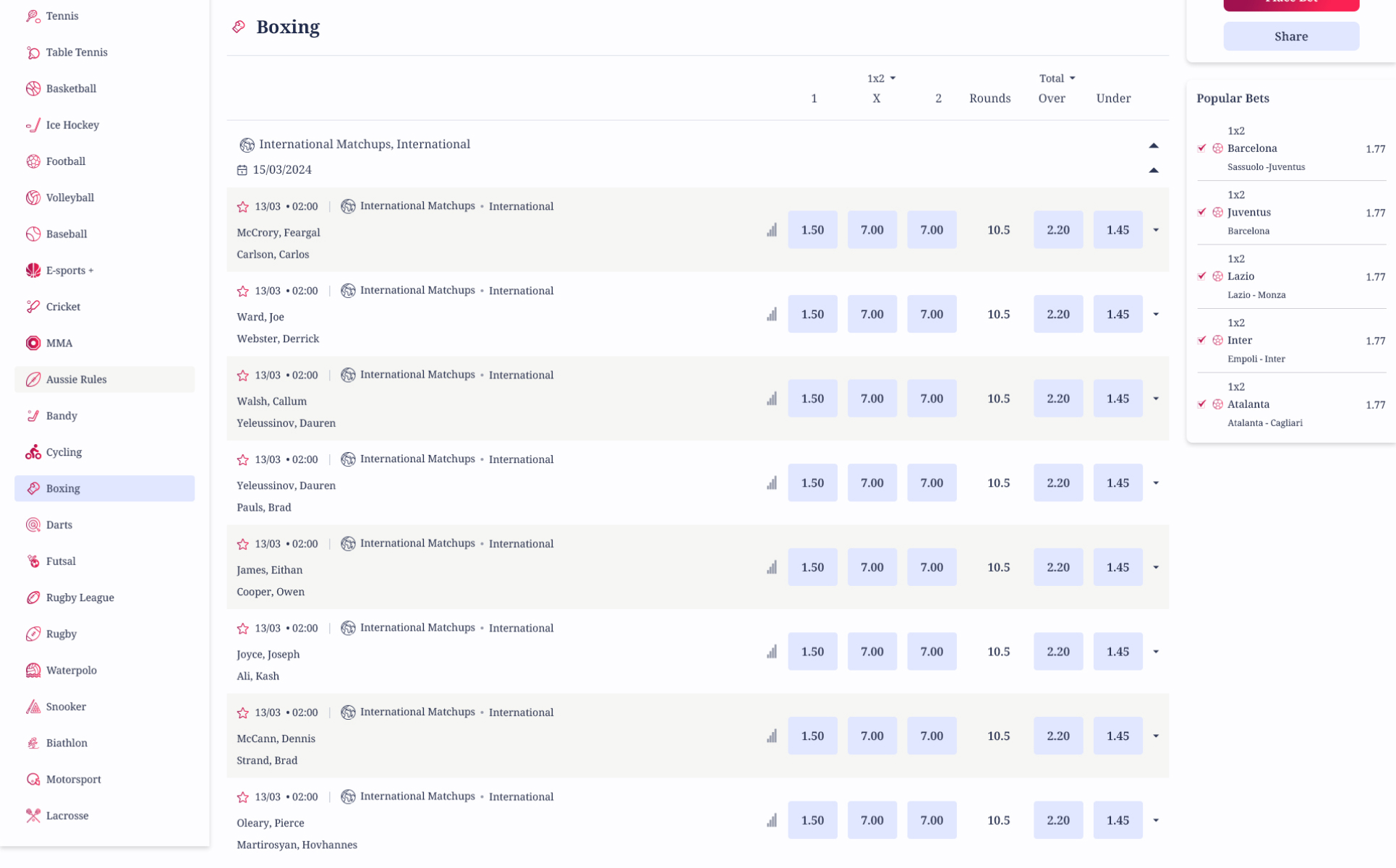The height and width of the screenshot is (868, 1396).
Task: Toggle checkmark on Atalanta popular bet
Action: [1202, 404]
